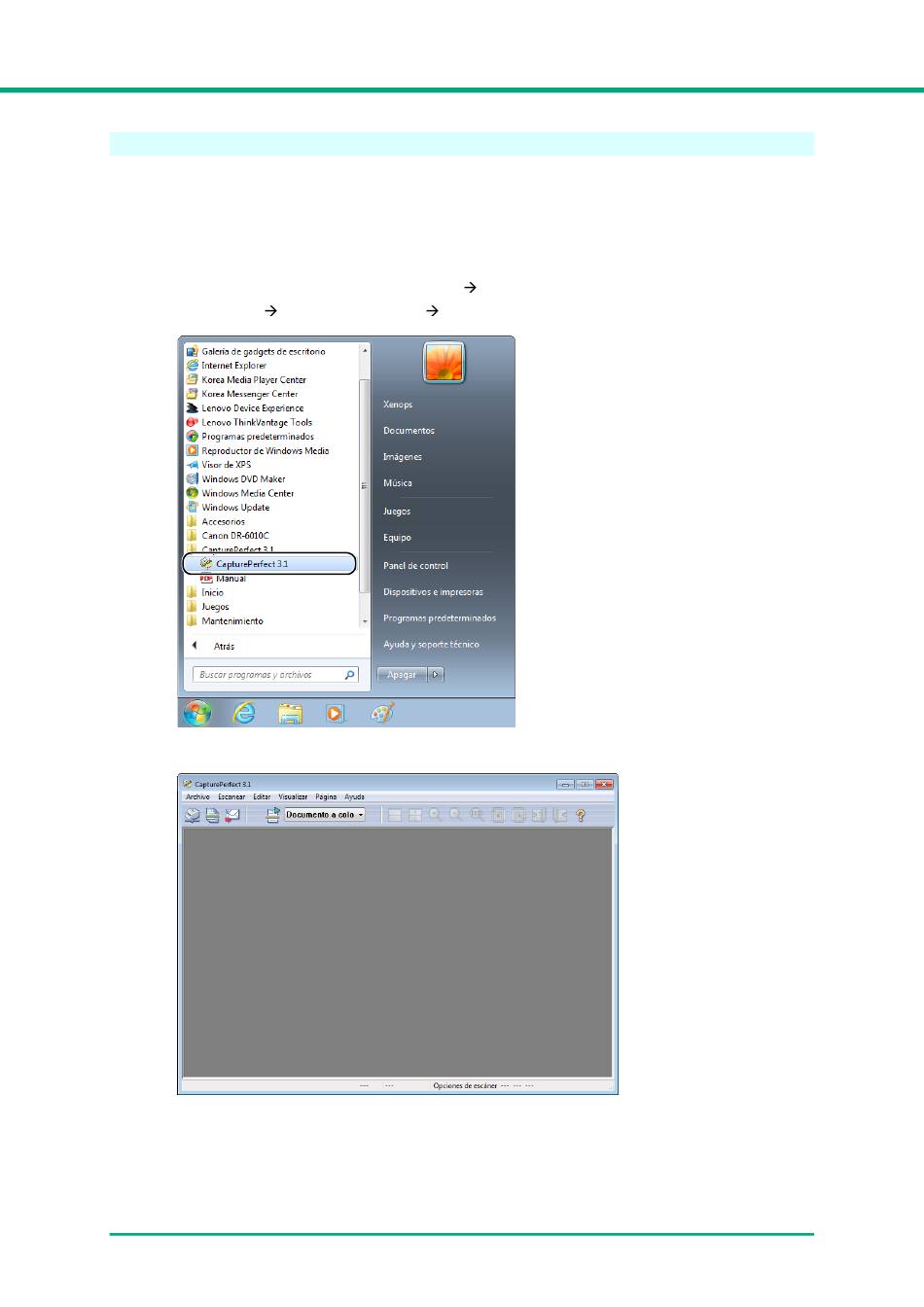Open Documentos in the right pane
The height and width of the screenshot is (1307, 924).
coord(409,431)
